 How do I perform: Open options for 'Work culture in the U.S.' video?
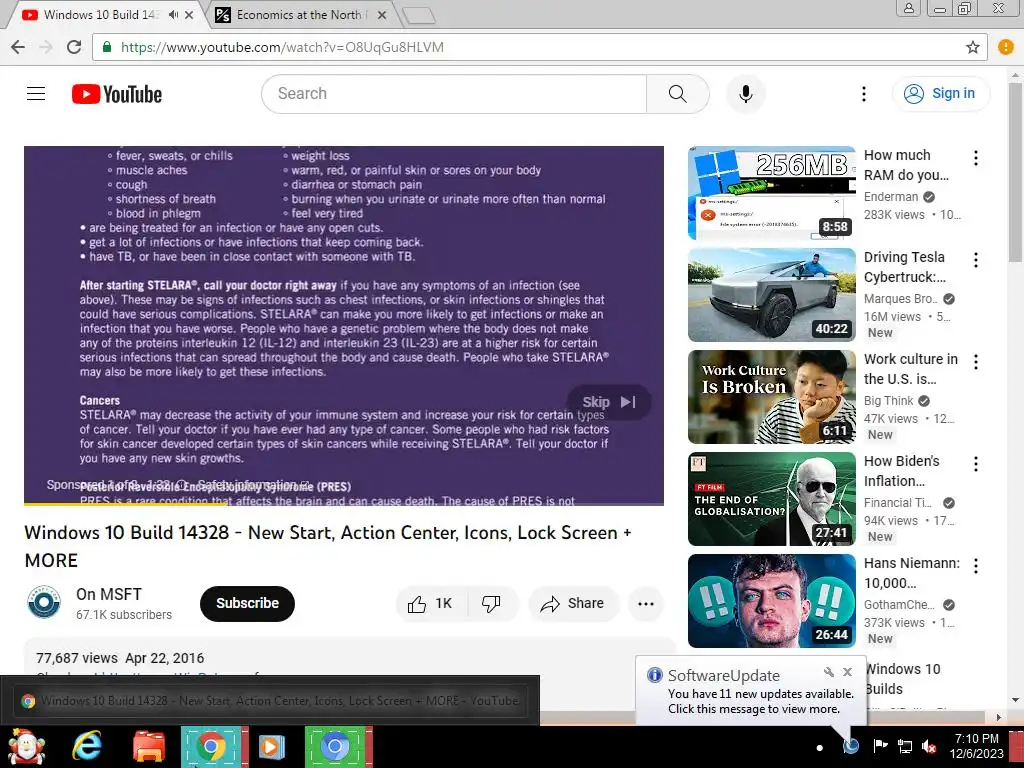(x=976, y=362)
